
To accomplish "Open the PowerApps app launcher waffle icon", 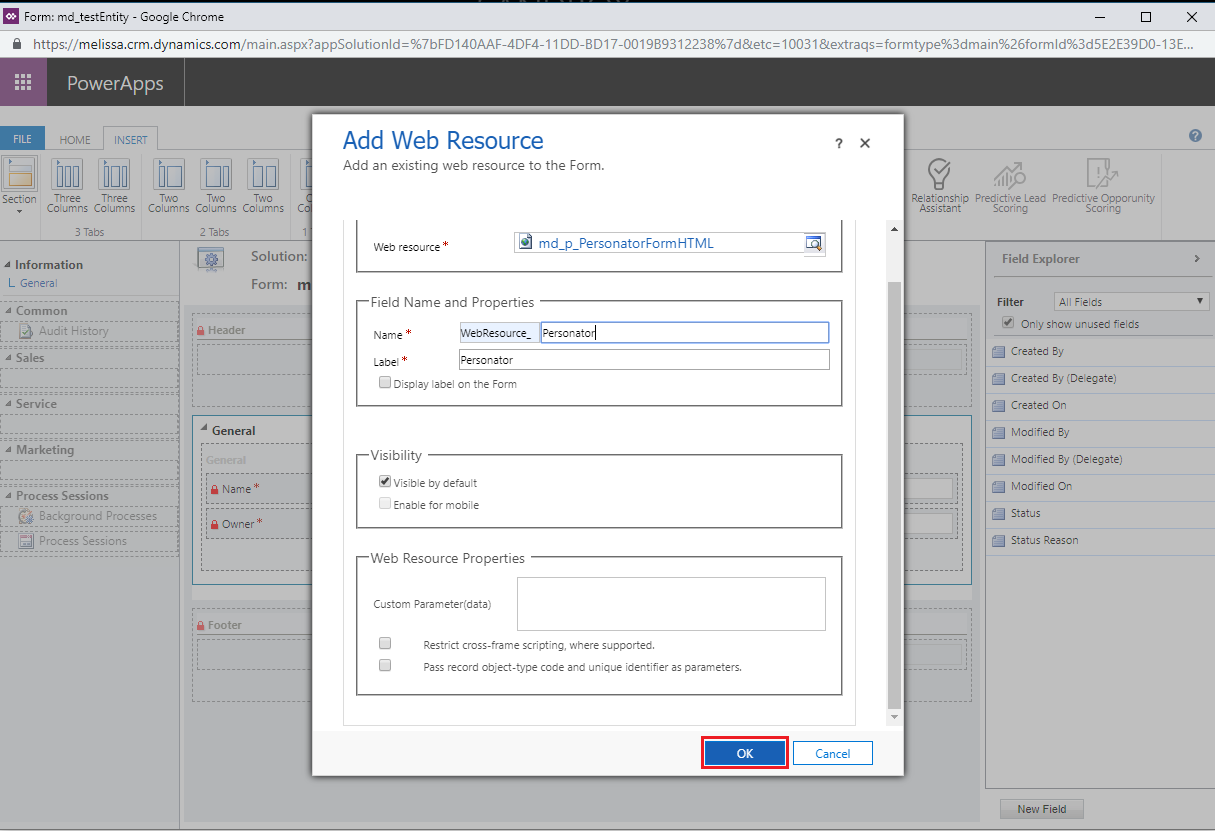I will 23,83.
